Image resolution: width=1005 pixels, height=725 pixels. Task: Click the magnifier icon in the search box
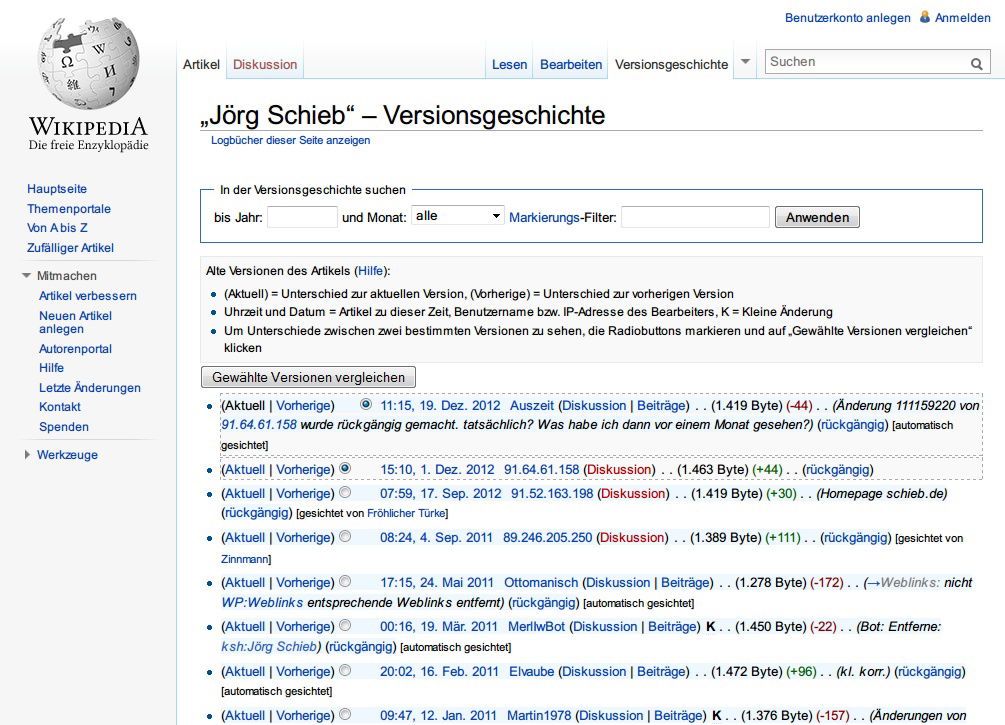coord(977,63)
